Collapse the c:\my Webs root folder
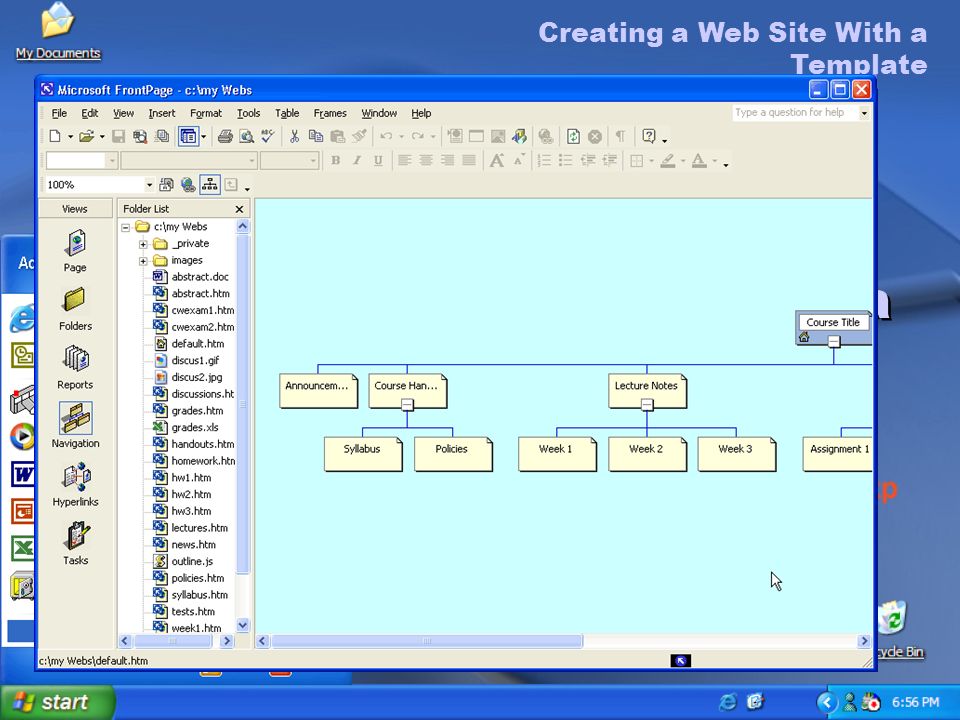 [x=126, y=227]
